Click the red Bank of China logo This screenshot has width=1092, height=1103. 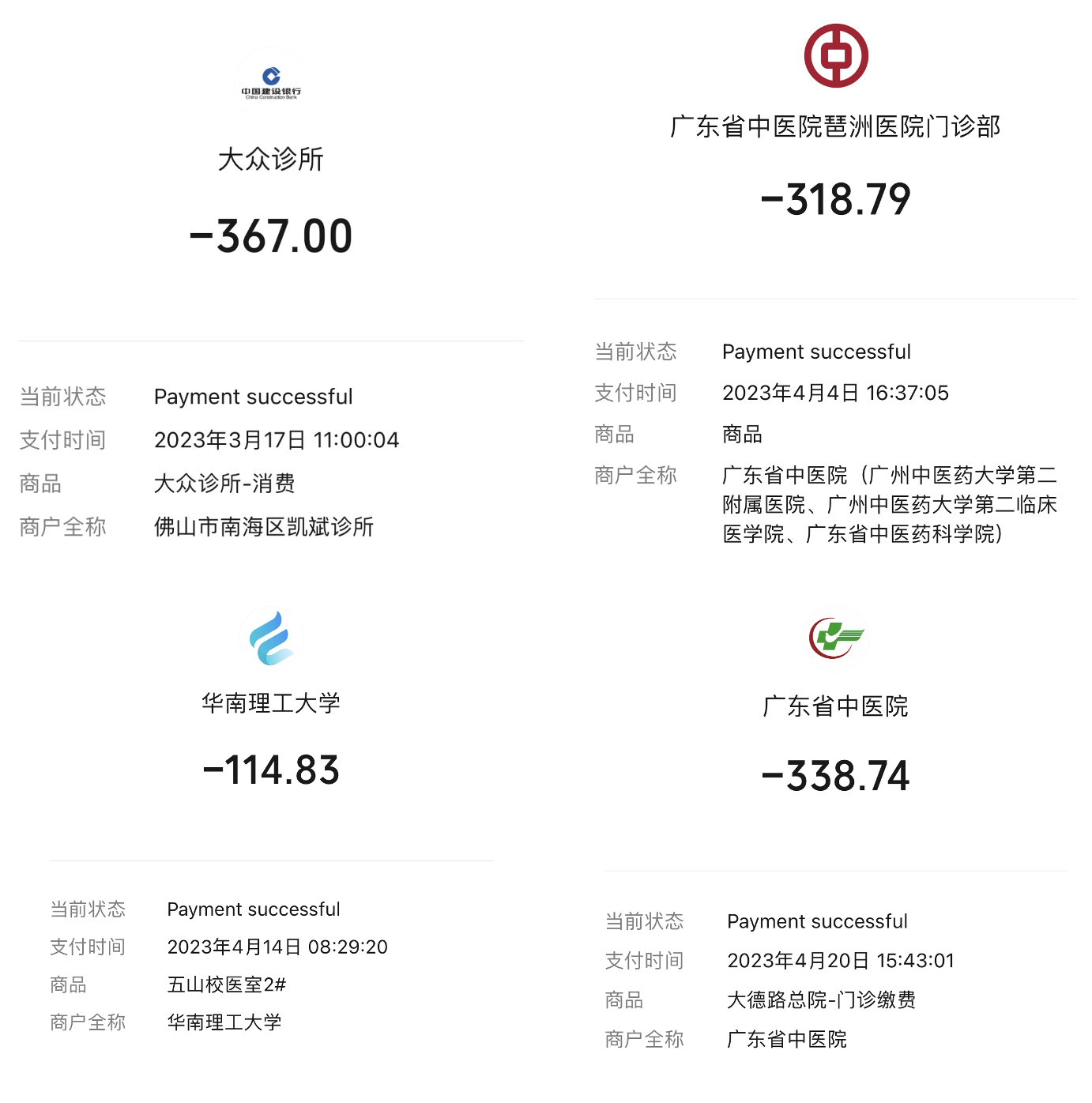(x=836, y=56)
